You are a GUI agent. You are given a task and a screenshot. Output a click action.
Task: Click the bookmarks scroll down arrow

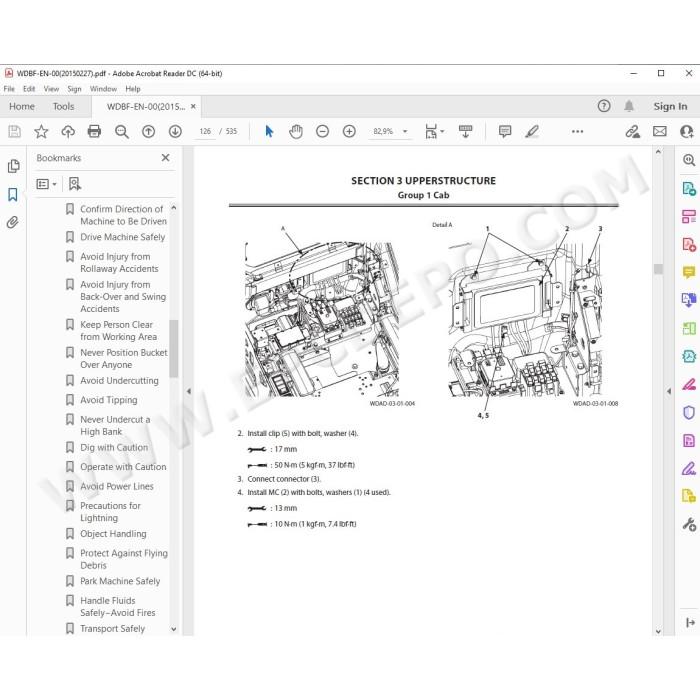[174, 629]
